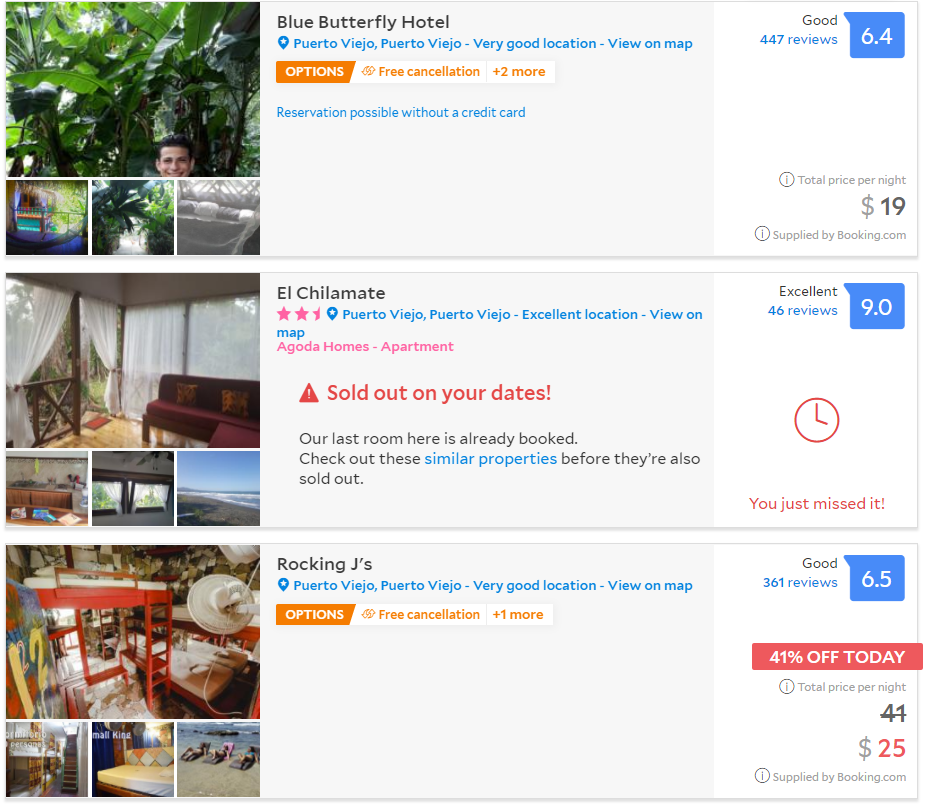Click OPTIONS badge on Rocking J's
This screenshot has width=929, height=804.
[314, 615]
